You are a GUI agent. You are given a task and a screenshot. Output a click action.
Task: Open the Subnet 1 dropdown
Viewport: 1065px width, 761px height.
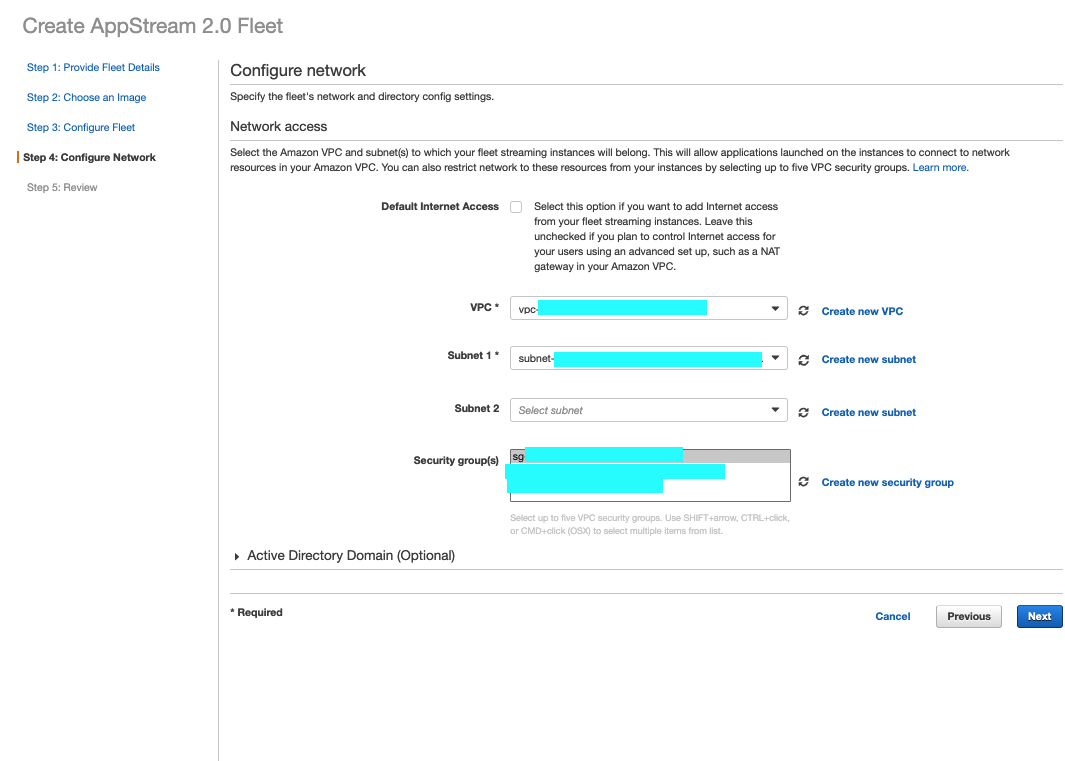pos(649,358)
